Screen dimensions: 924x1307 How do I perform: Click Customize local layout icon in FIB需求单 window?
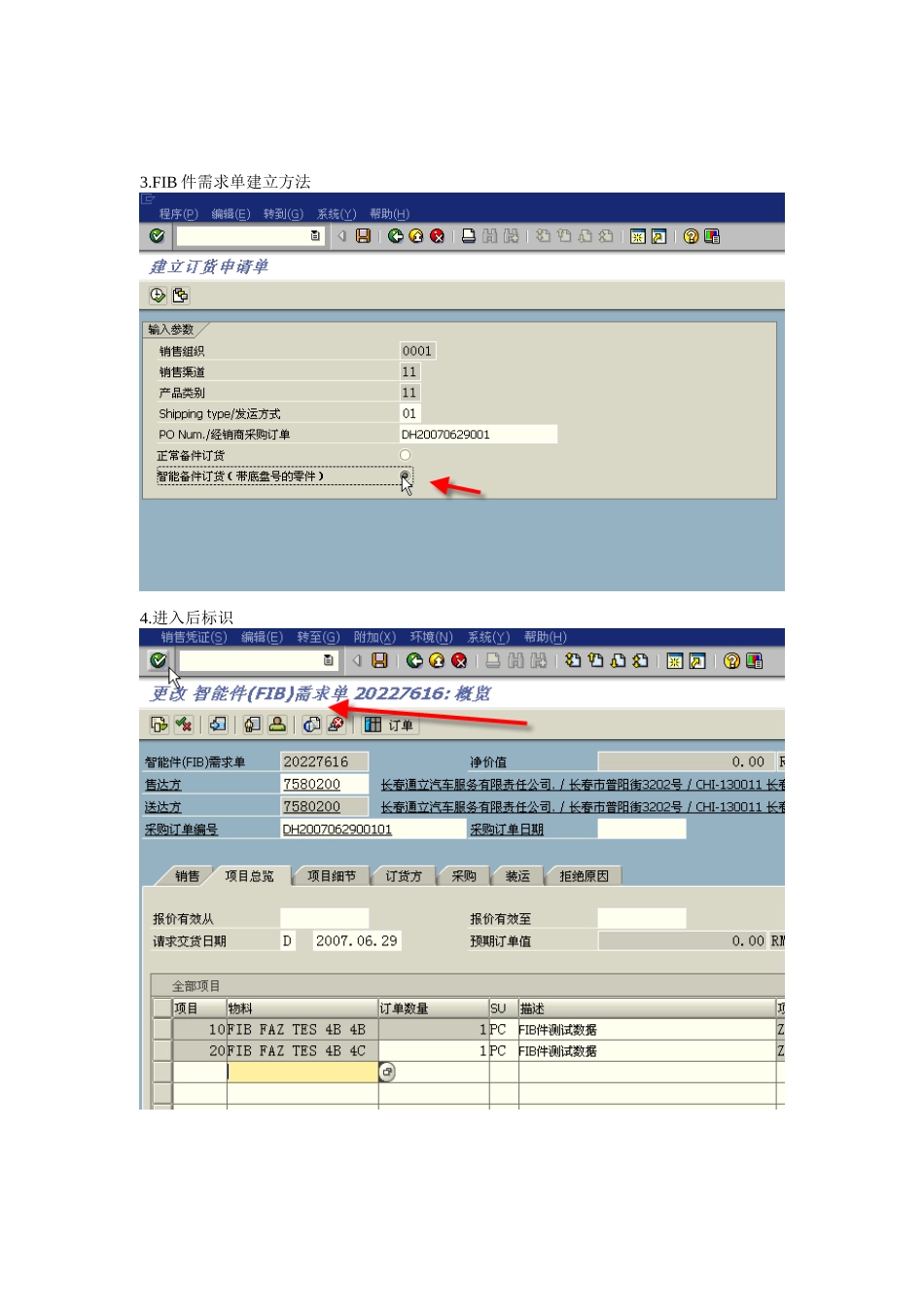click(x=754, y=660)
